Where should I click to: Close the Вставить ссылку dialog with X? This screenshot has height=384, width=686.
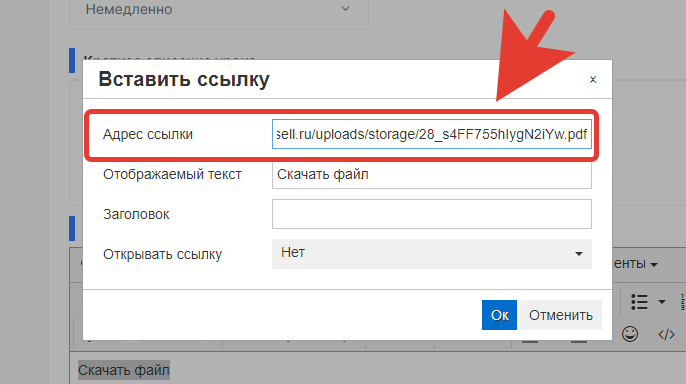pos(593,80)
